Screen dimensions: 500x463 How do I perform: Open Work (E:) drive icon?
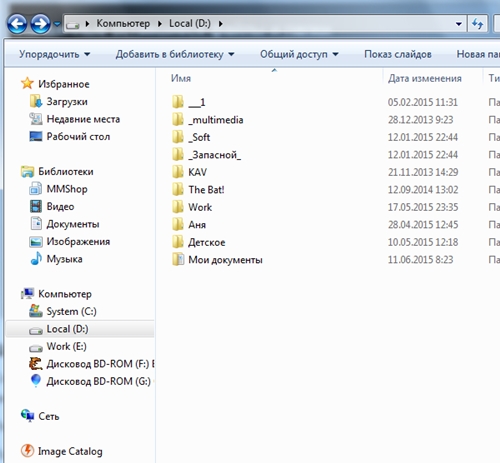click(x=36, y=348)
